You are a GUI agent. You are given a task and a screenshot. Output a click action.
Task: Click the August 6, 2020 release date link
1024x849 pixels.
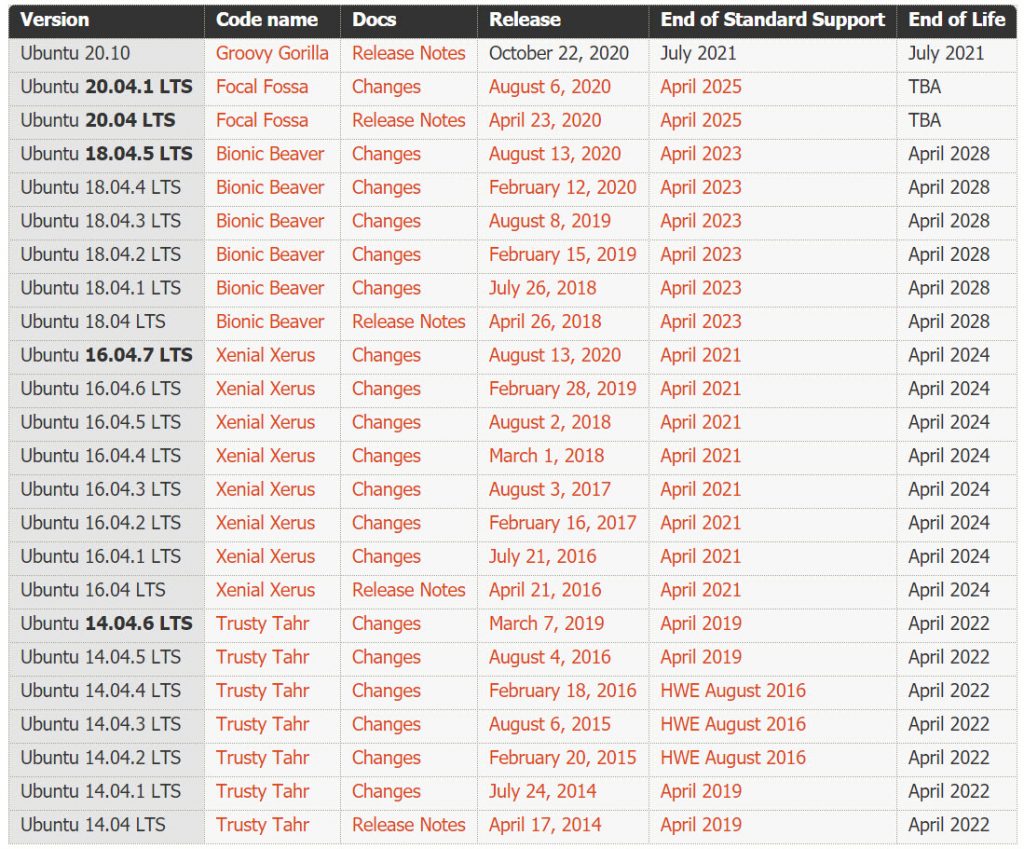550,87
